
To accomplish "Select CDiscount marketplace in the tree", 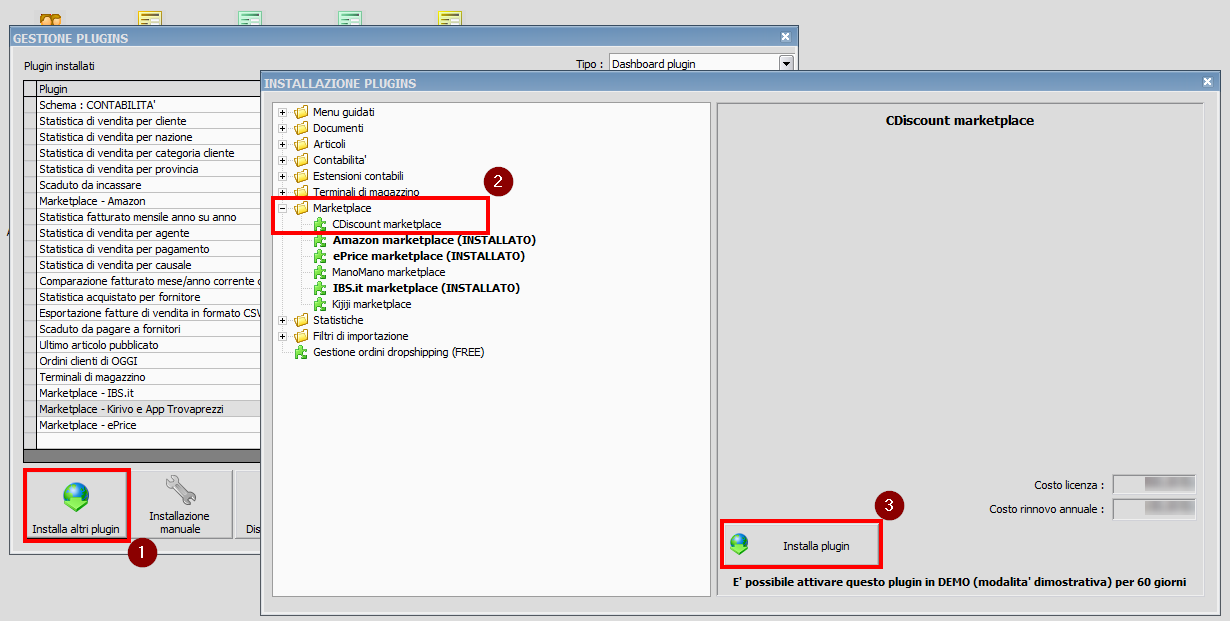I will coord(386,224).
